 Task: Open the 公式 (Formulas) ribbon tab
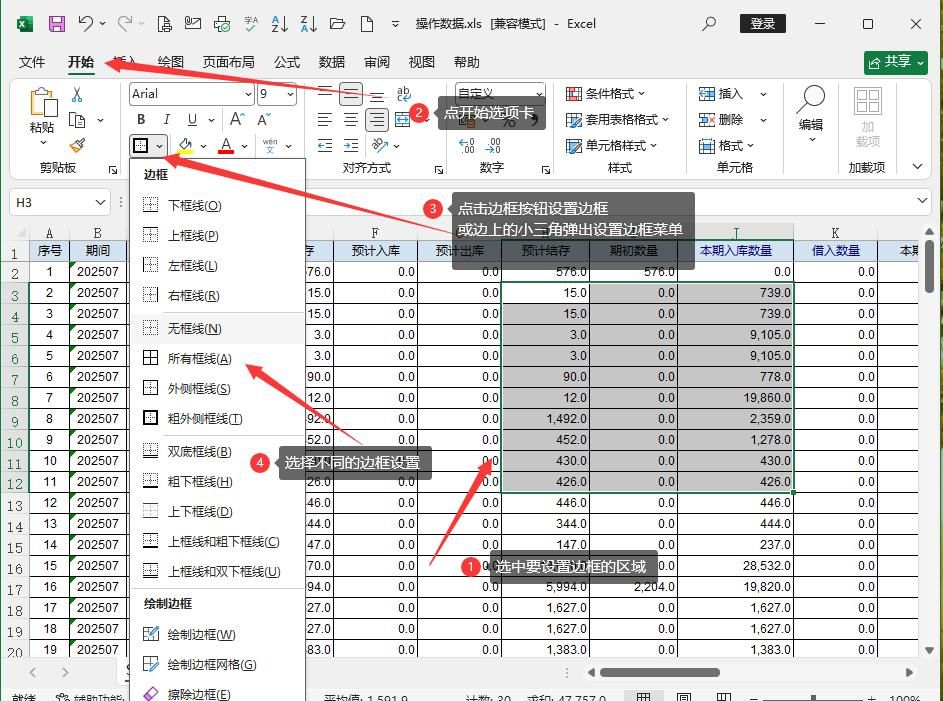pyautogui.click(x=287, y=62)
